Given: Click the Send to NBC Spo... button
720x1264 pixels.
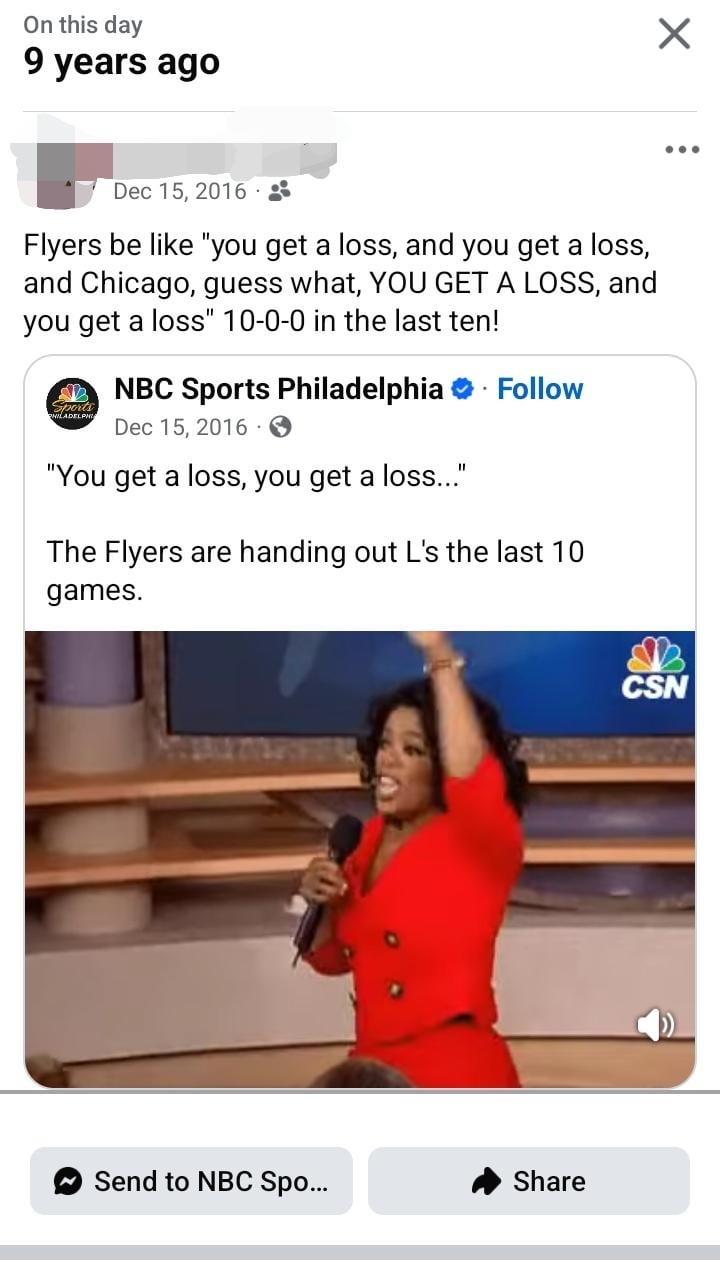Looking at the screenshot, I should [191, 1181].
